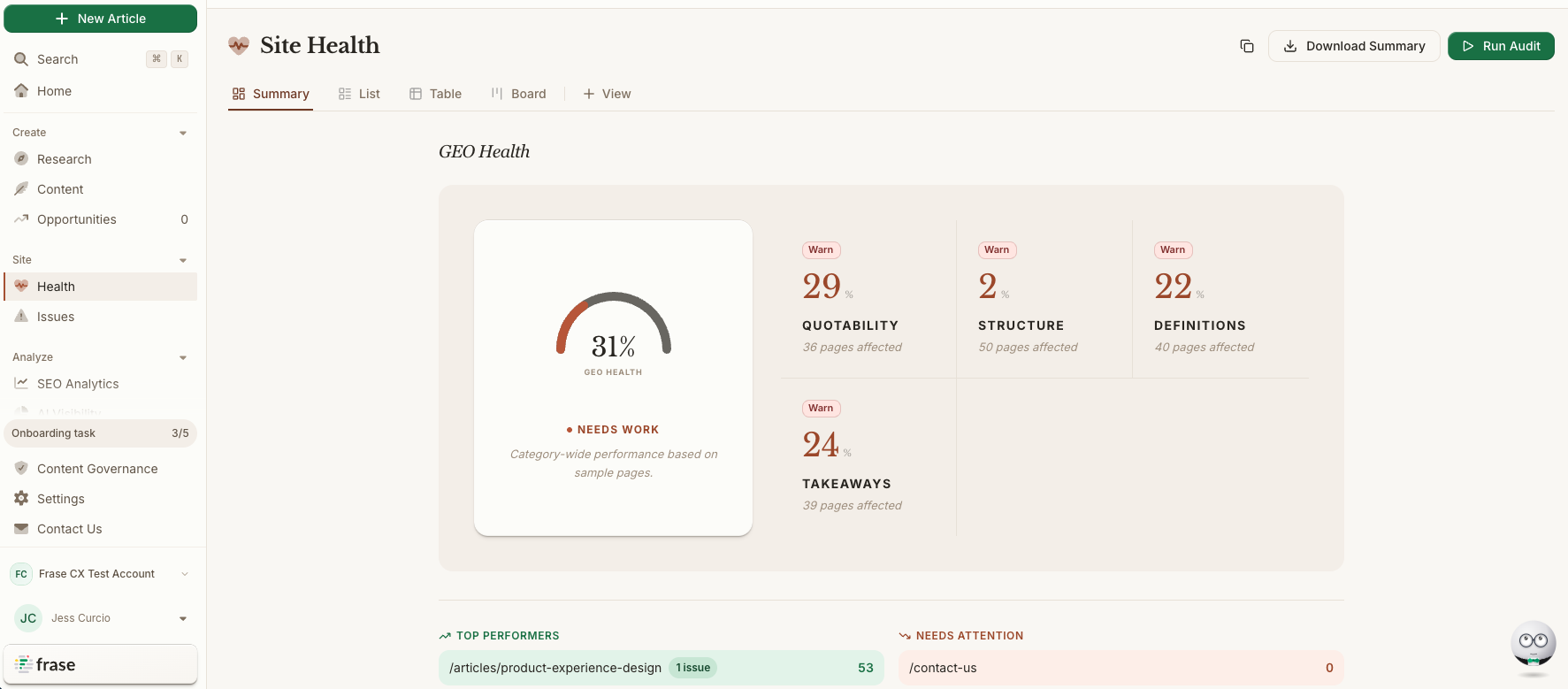Click the New Article button
Screen dimensions: 1568x689
click(x=101, y=19)
